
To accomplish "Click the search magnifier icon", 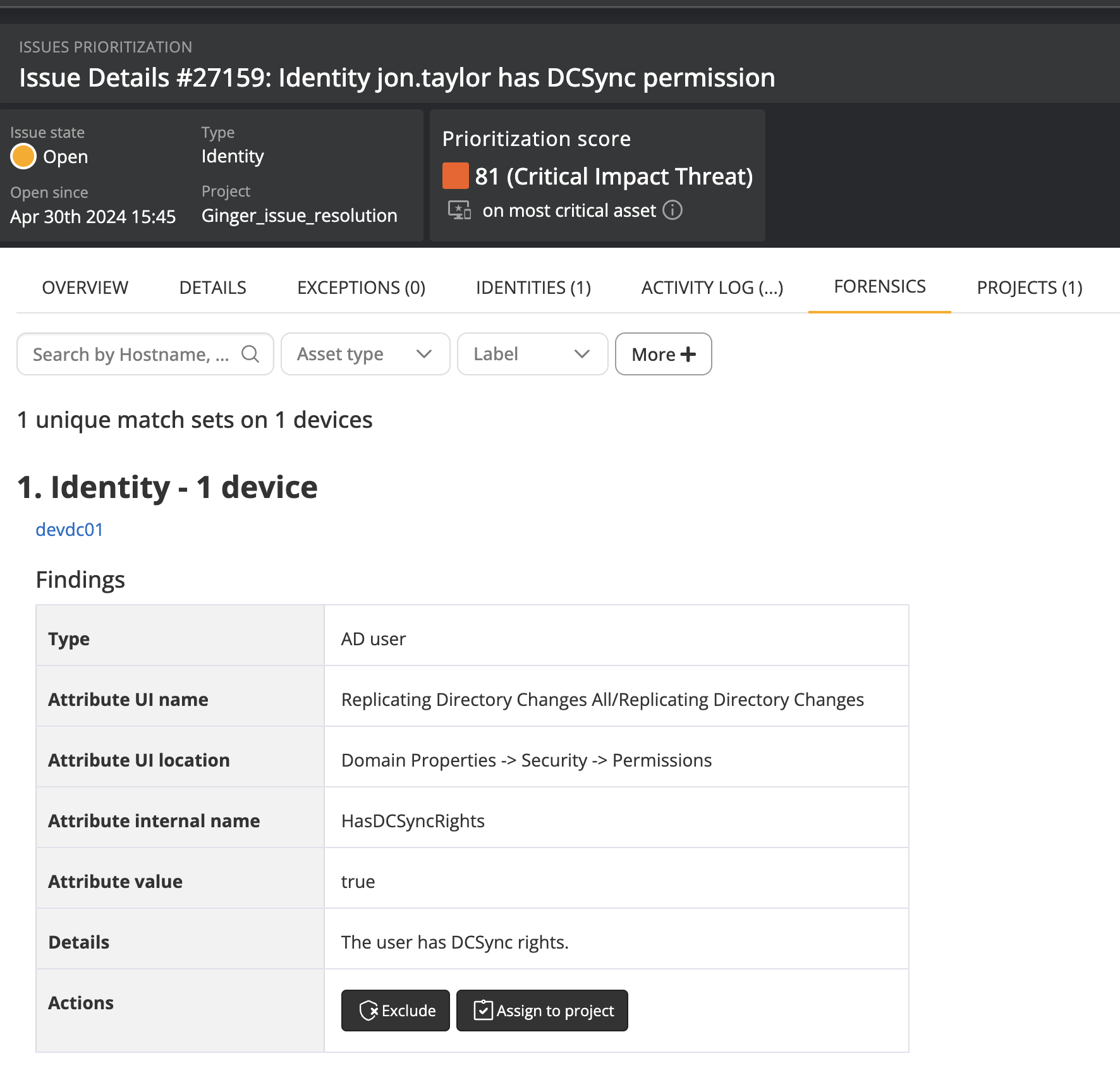I will pyautogui.click(x=250, y=354).
